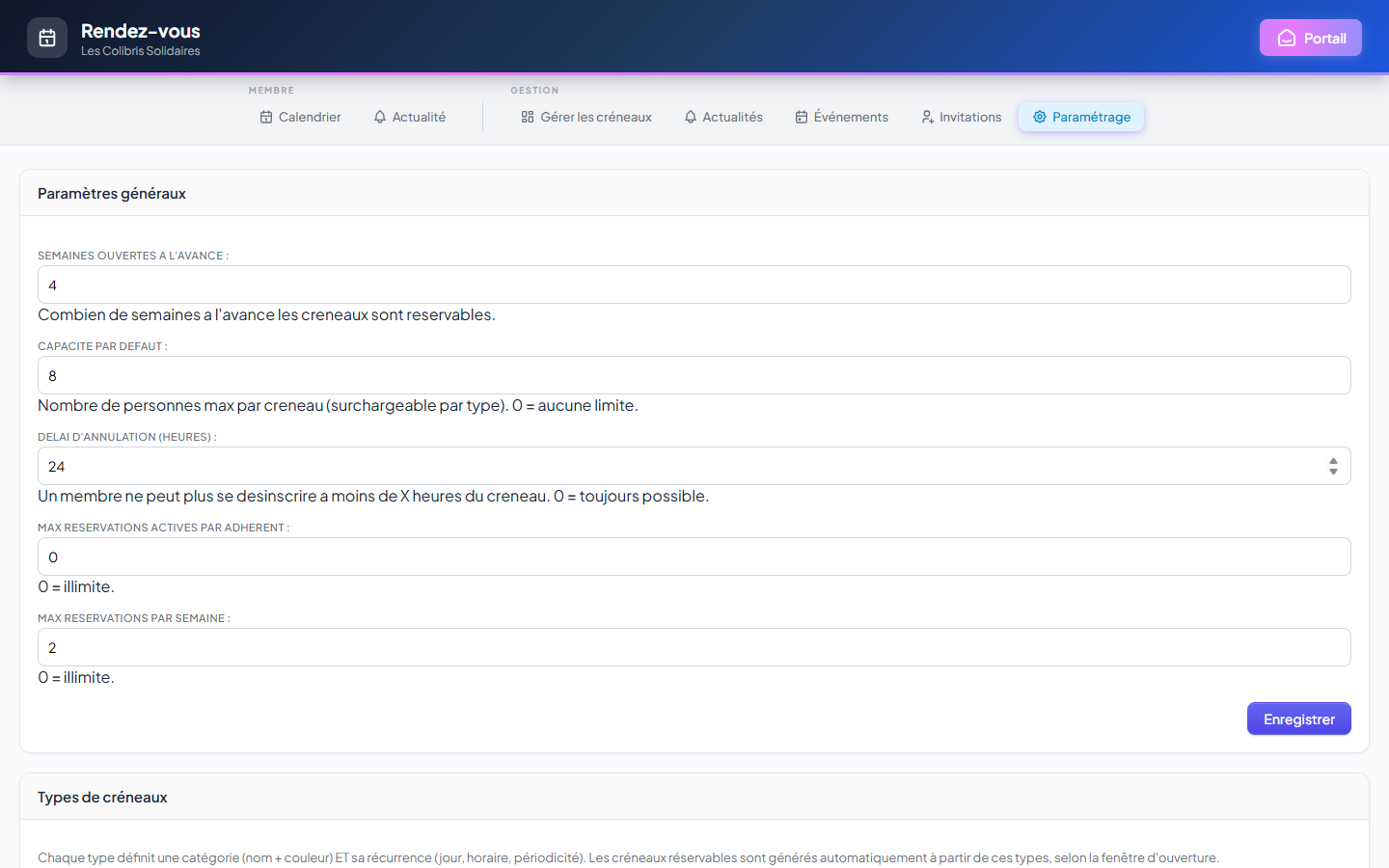Click the bell icon beside Actualités

[x=691, y=117]
